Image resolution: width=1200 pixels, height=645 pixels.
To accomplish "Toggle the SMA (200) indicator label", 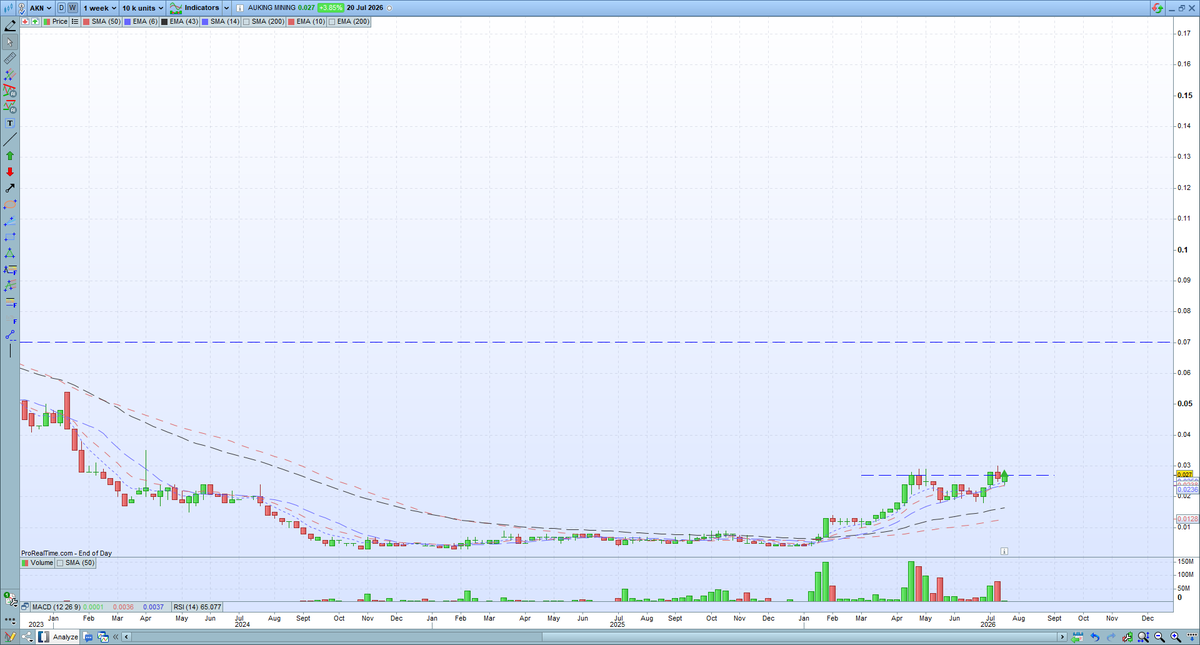I will click(263, 21).
